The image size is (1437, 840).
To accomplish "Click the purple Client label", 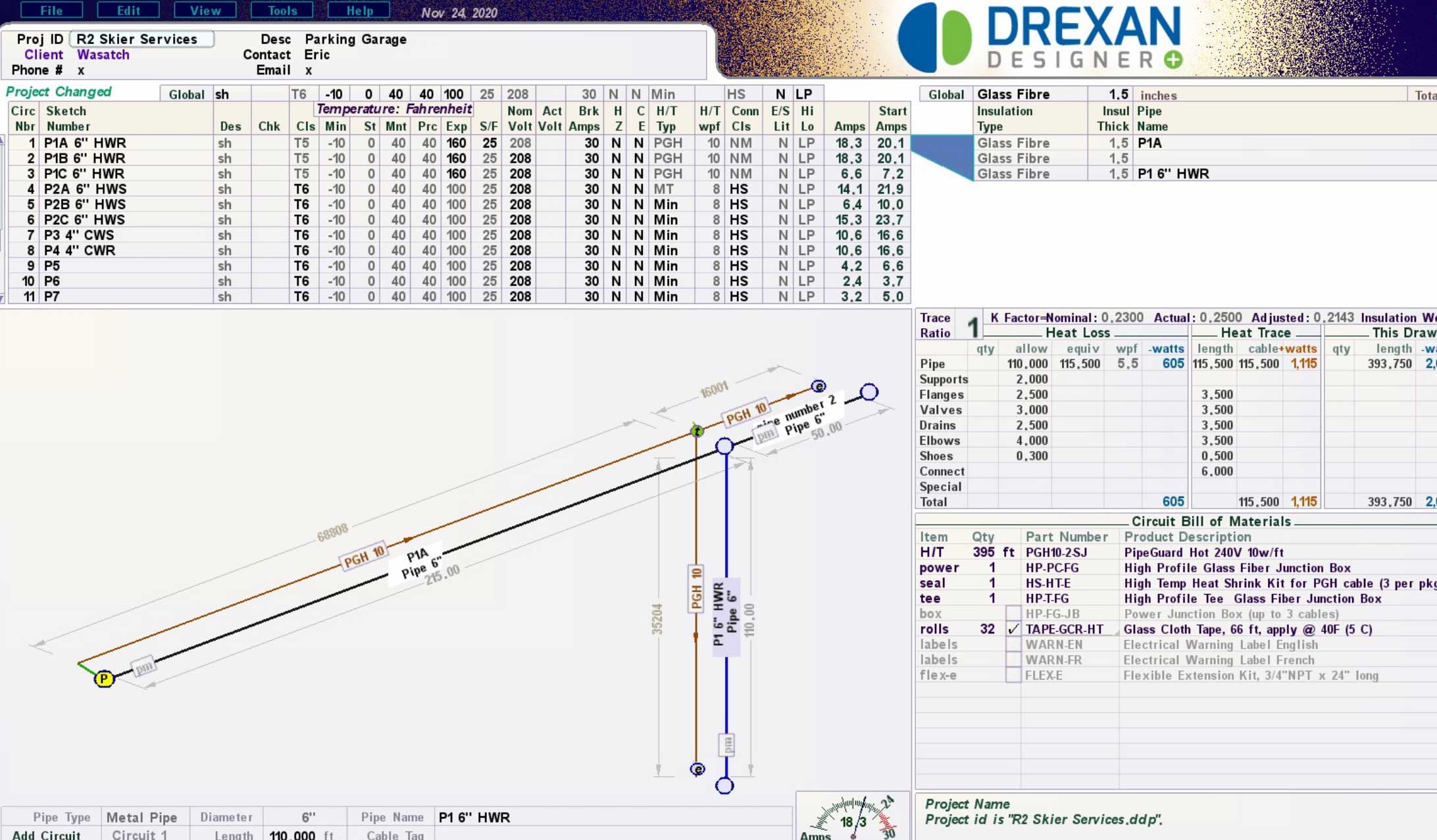I will click(44, 55).
